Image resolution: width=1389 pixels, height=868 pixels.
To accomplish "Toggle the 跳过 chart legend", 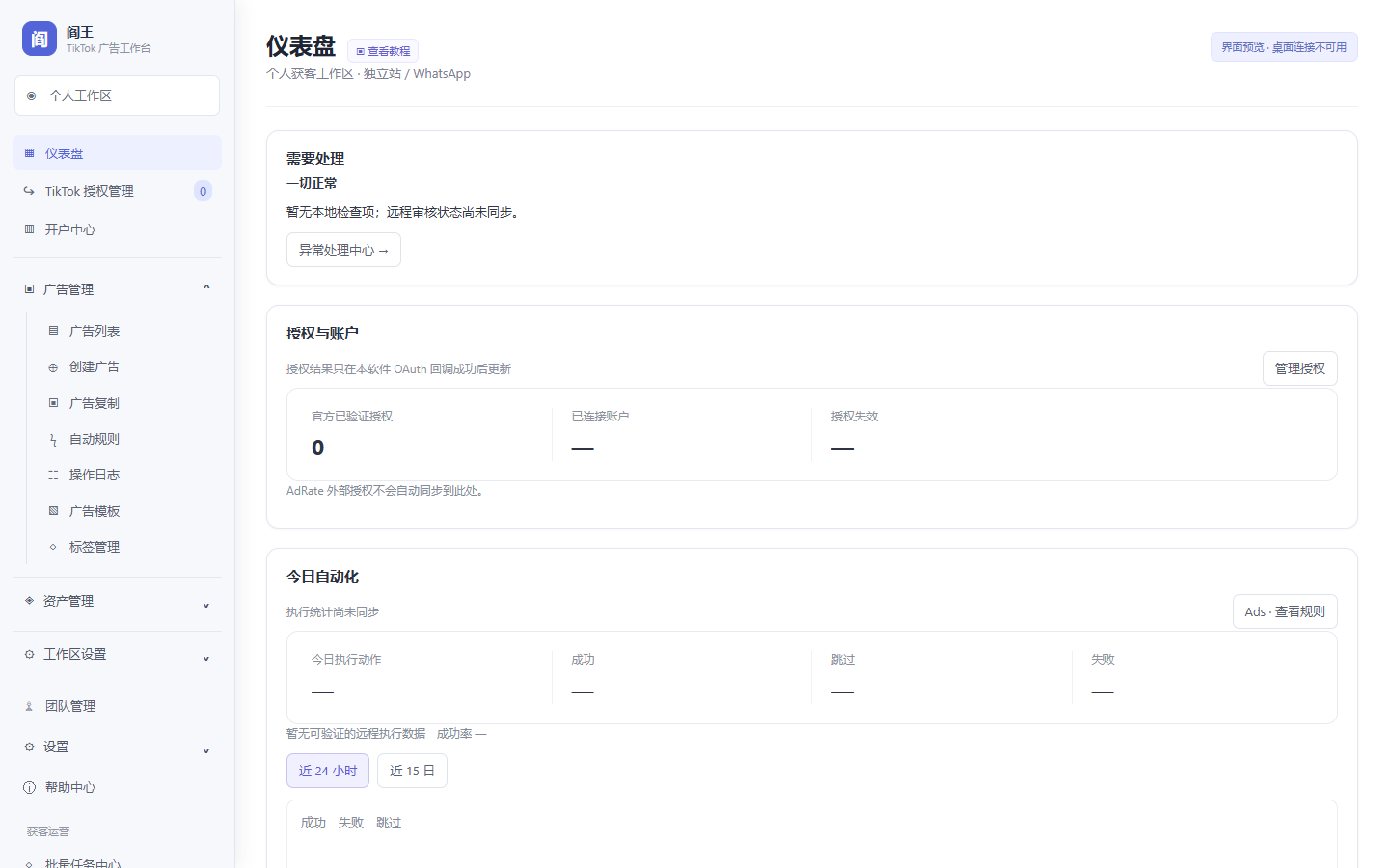I will [x=389, y=823].
